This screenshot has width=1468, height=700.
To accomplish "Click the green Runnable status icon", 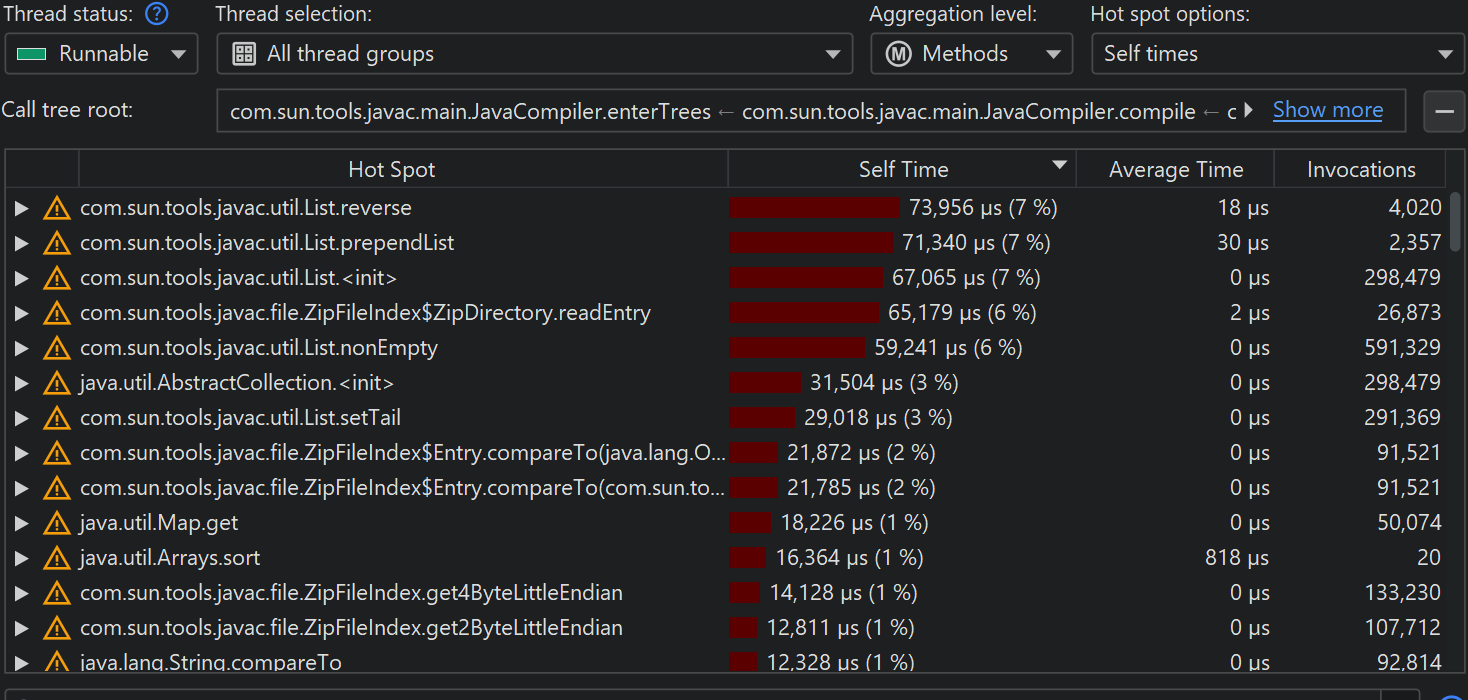I will tap(32, 54).
